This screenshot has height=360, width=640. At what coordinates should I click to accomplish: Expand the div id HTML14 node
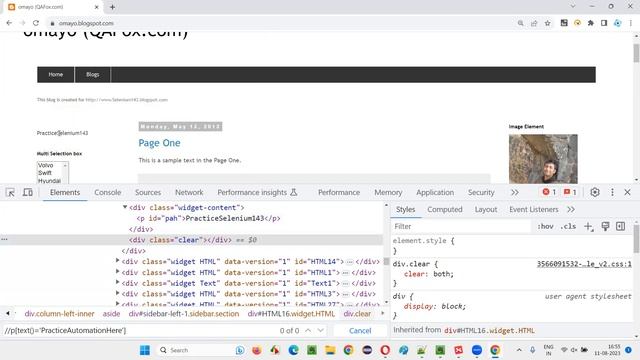(118, 260)
